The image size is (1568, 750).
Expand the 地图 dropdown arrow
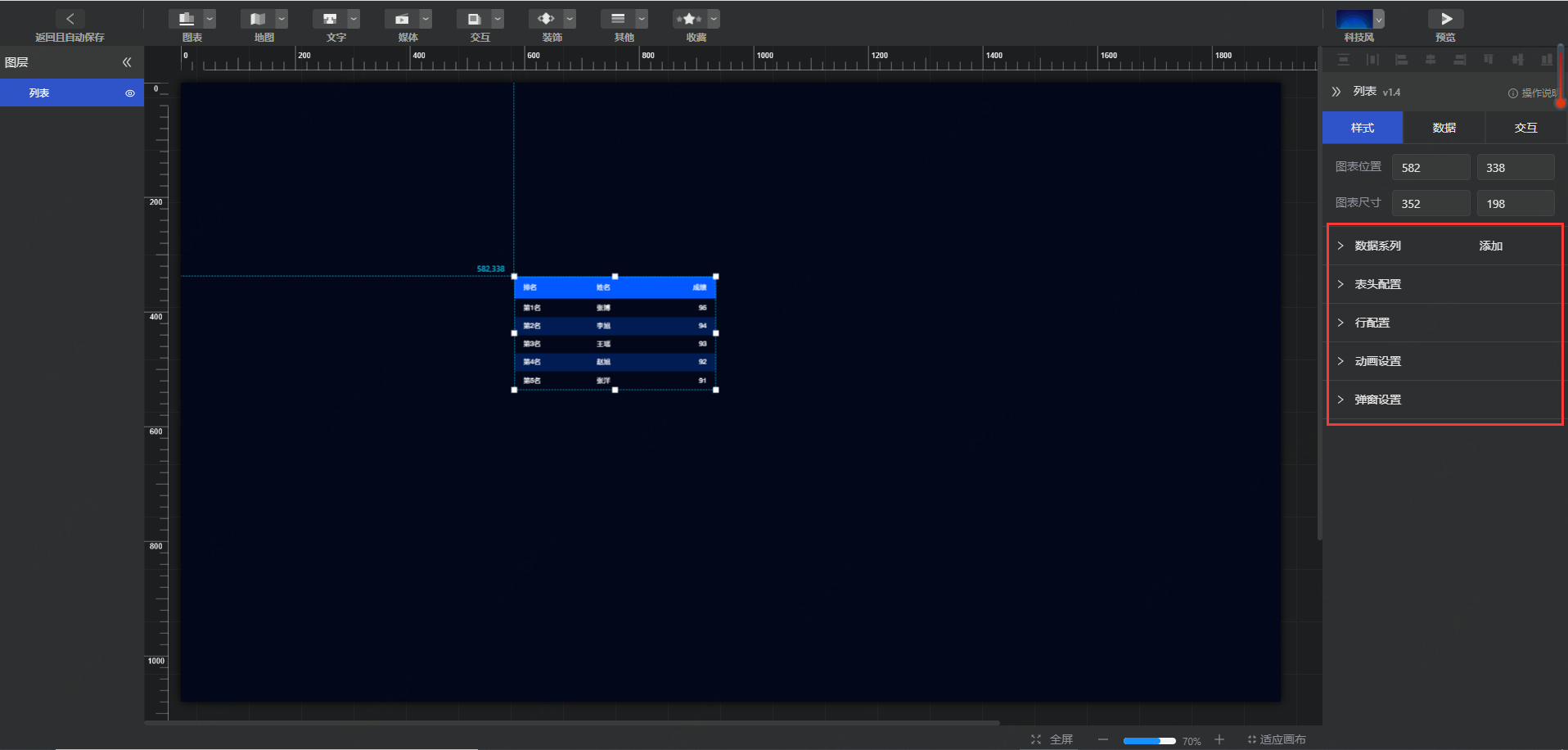[x=282, y=18]
